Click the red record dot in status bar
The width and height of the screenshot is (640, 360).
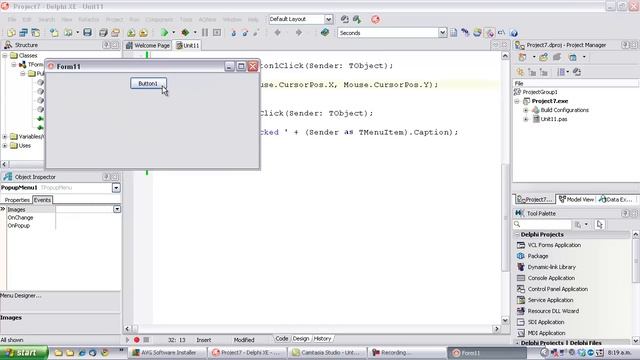137,340
